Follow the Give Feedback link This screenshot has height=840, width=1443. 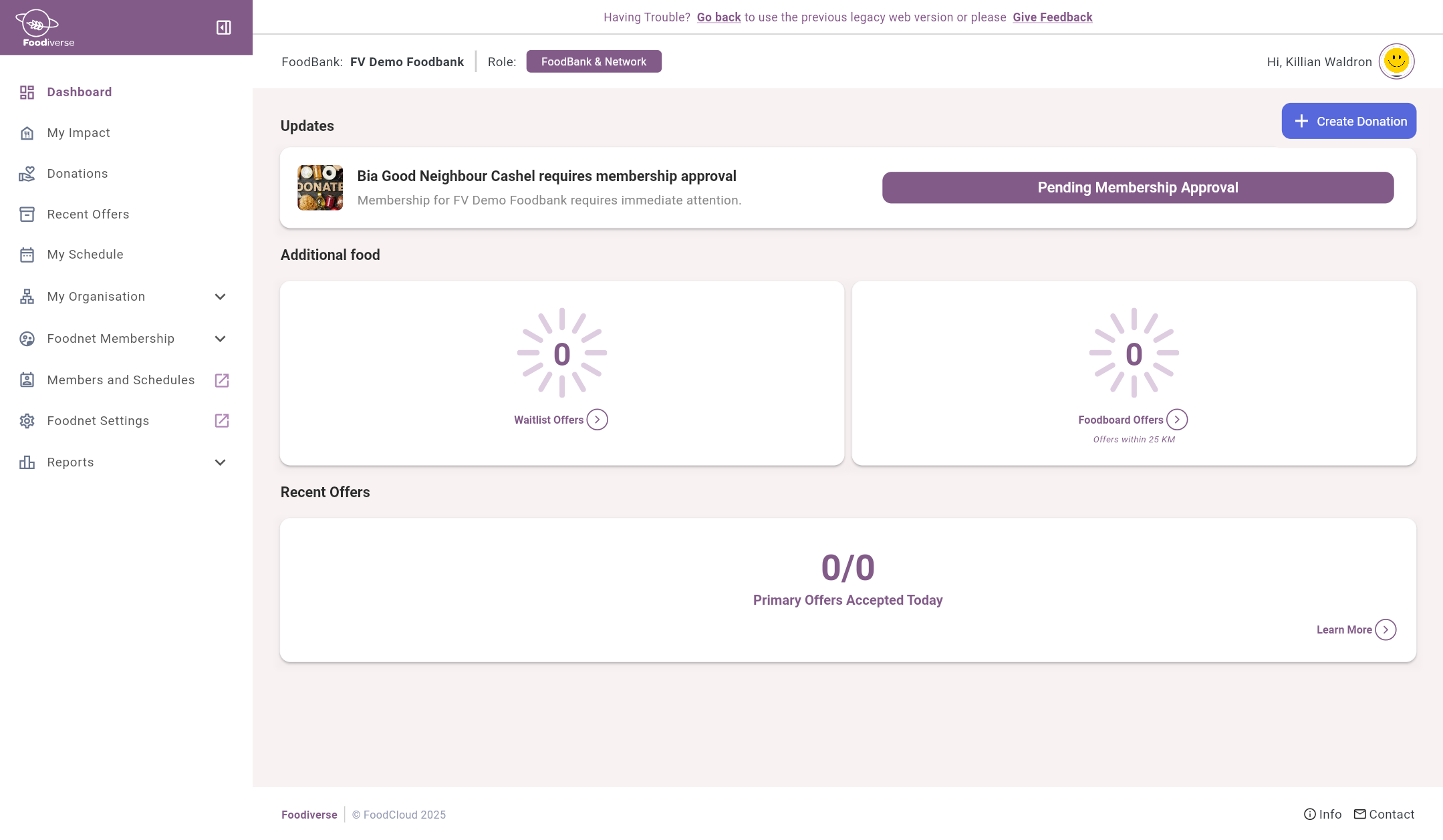pos(1052,17)
